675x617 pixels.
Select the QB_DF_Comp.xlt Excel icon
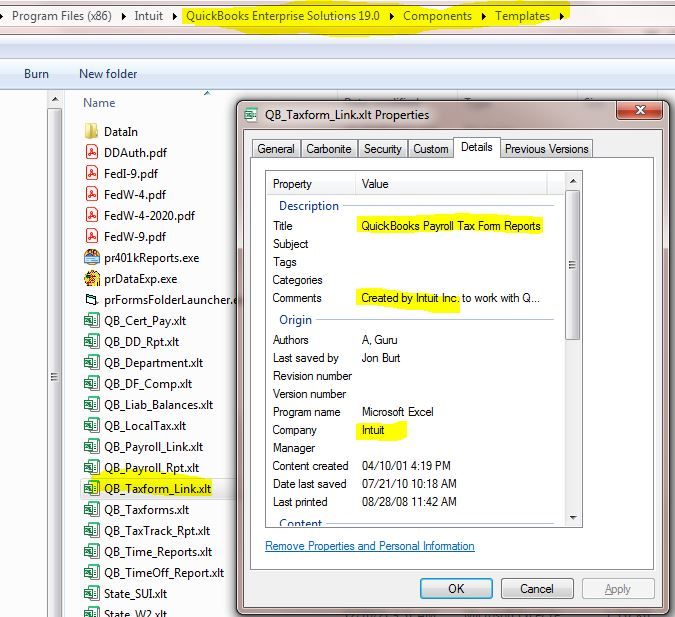coord(91,383)
